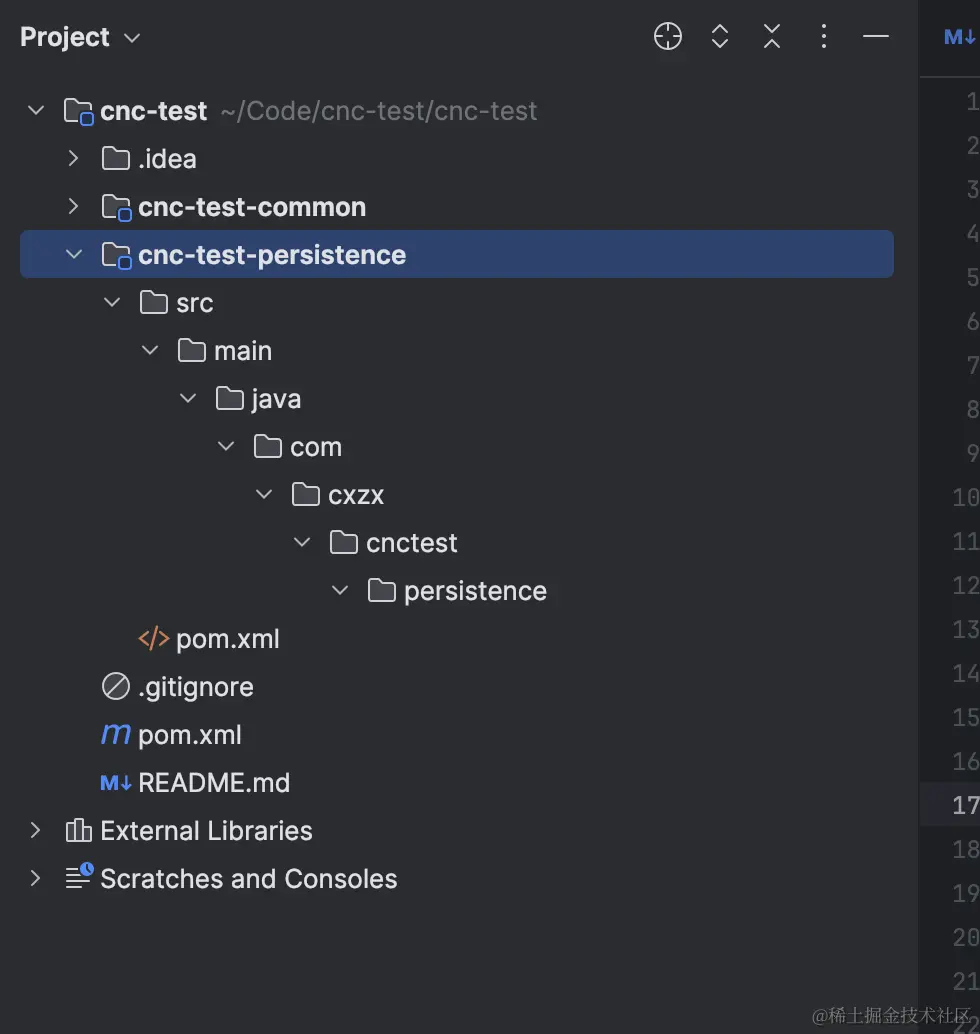Open the .gitignore file
Screen dimensions: 980x1034
click(x=195, y=687)
